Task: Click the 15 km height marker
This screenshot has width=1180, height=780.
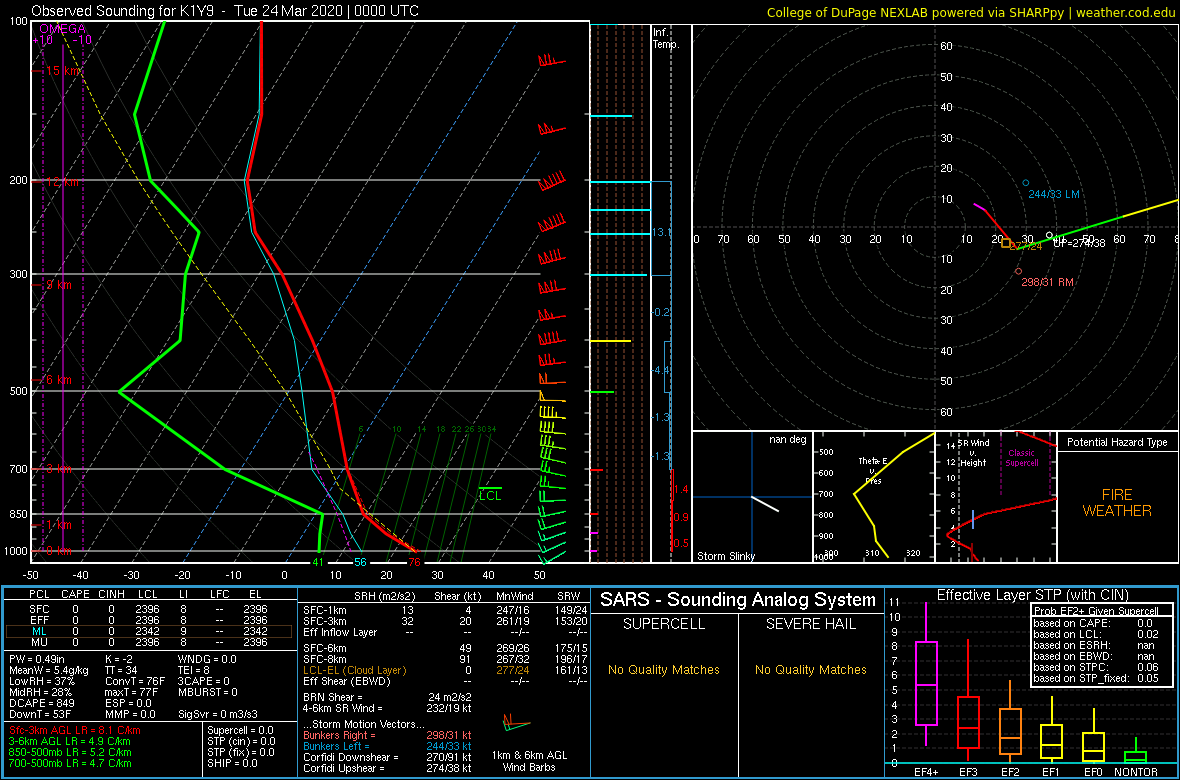Action: (62, 71)
